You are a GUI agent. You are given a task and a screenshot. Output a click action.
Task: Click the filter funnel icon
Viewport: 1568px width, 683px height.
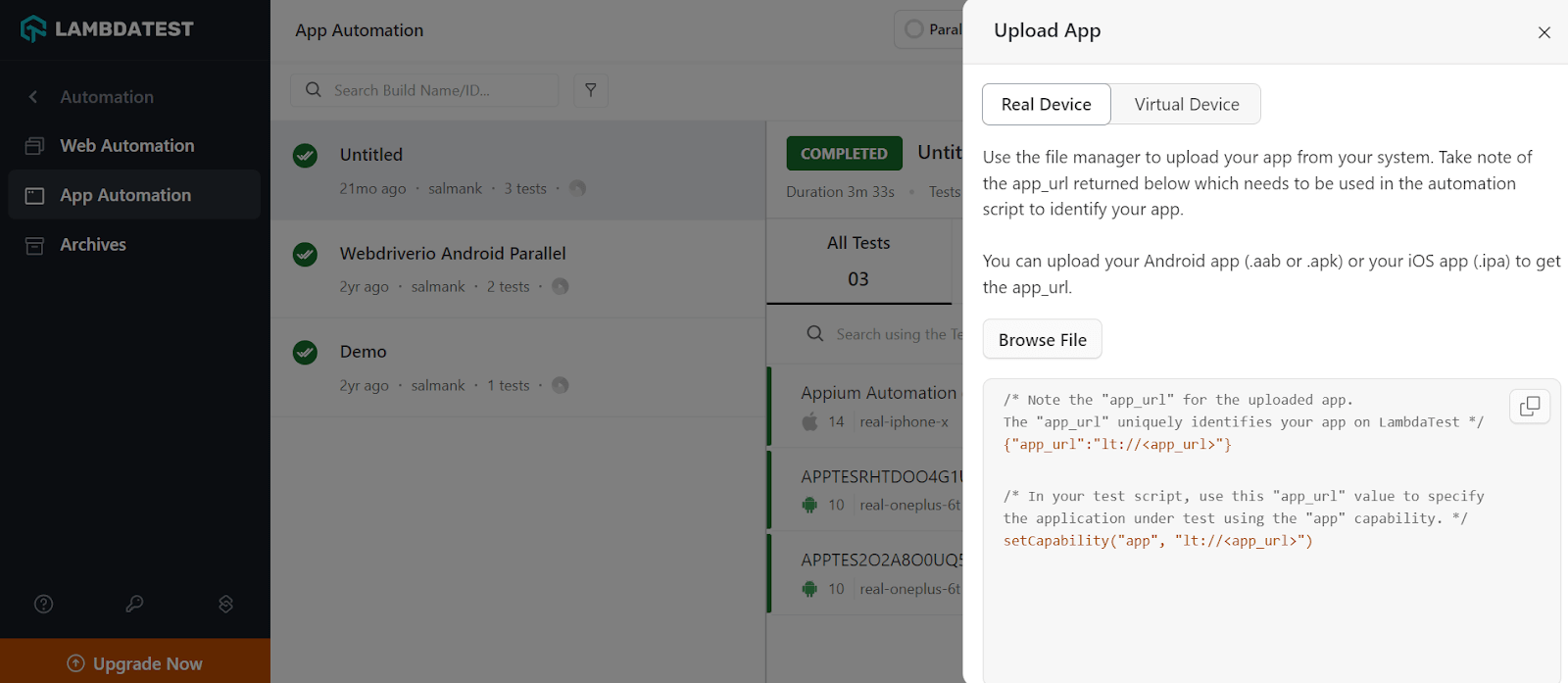click(591, 90)
